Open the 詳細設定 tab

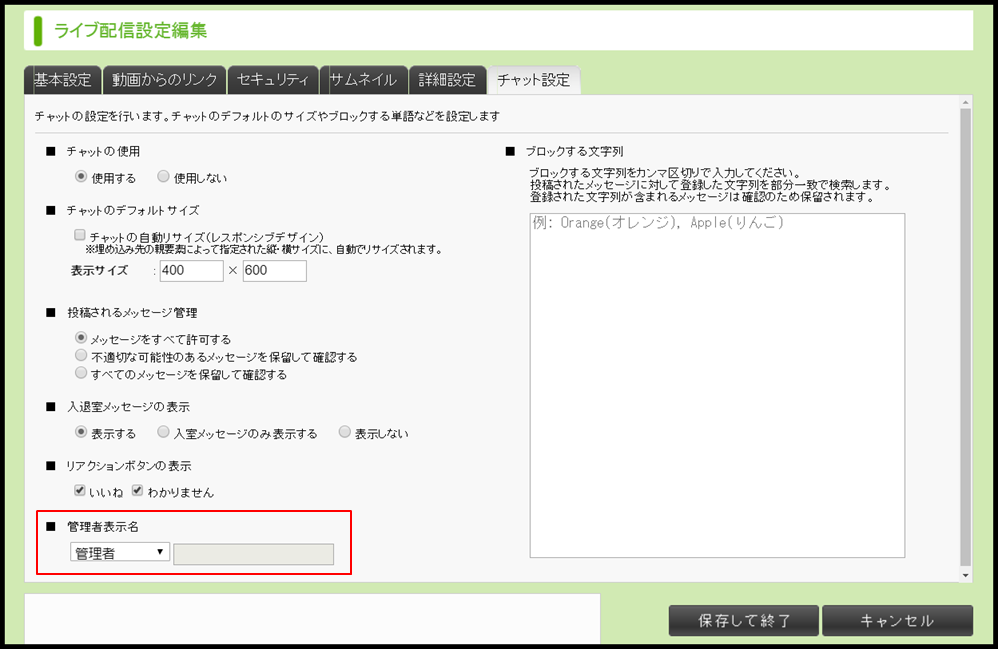[x=447, y=80]
